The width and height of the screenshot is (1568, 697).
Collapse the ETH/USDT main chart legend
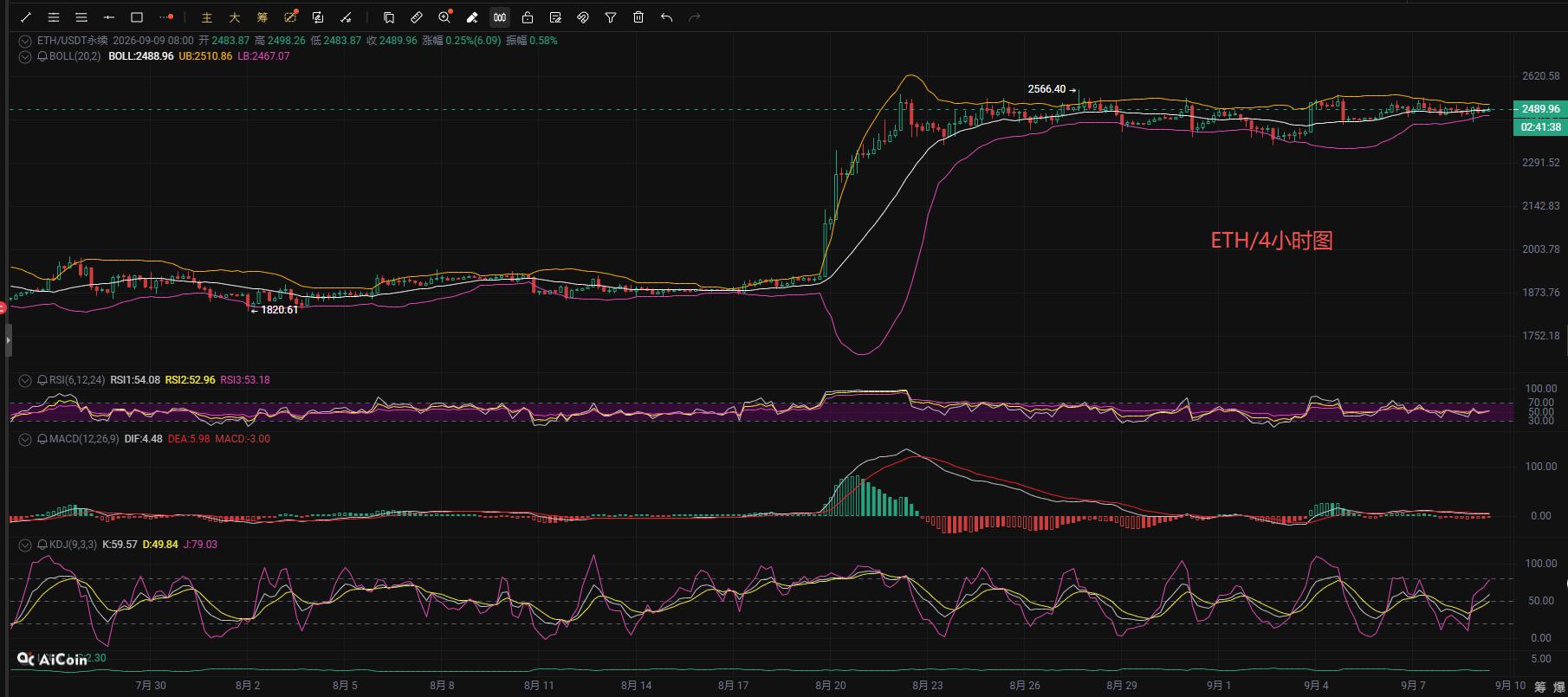coord(25,41)
